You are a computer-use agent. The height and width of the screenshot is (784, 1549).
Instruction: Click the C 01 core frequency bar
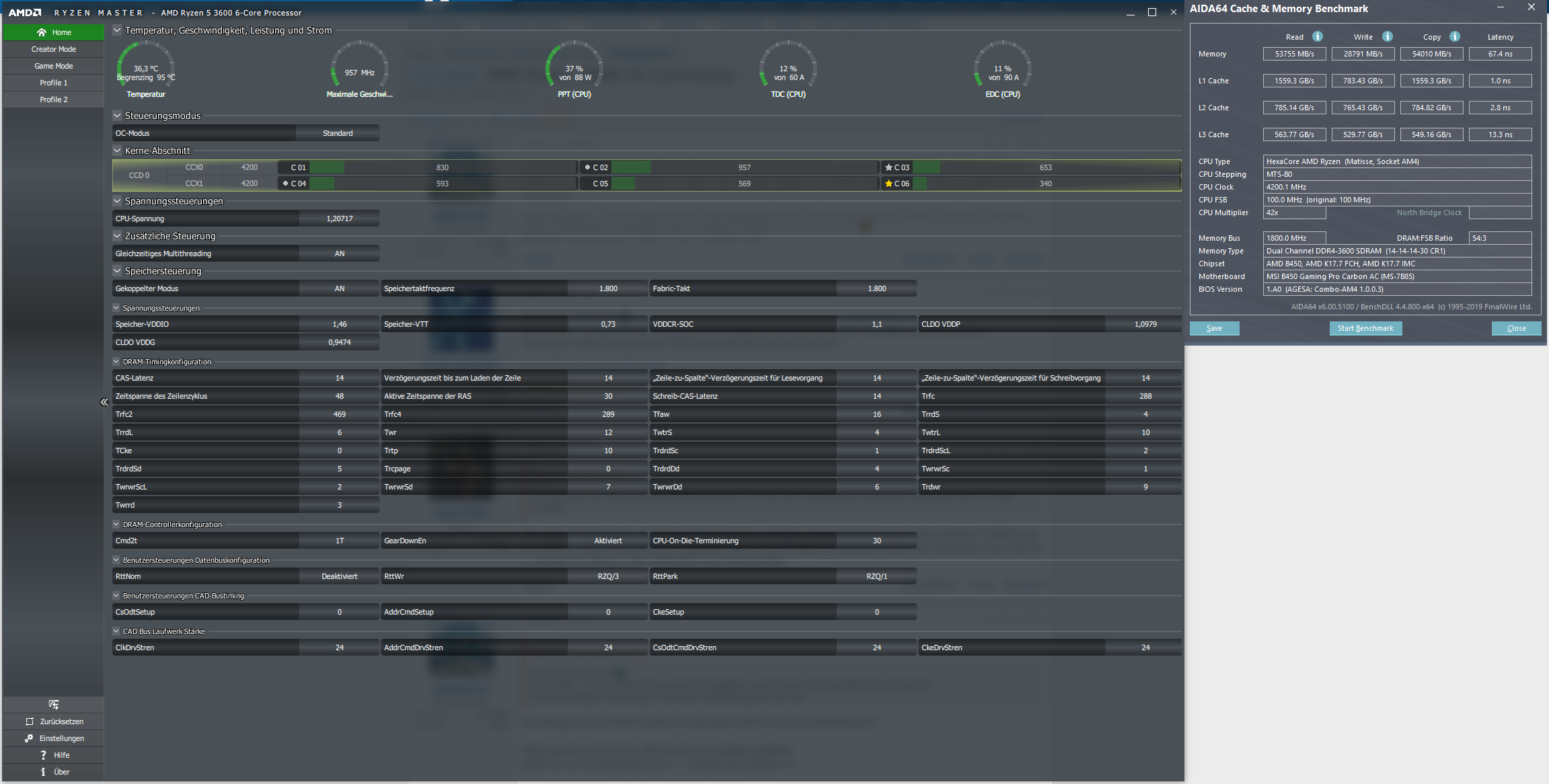click(442, 167)
